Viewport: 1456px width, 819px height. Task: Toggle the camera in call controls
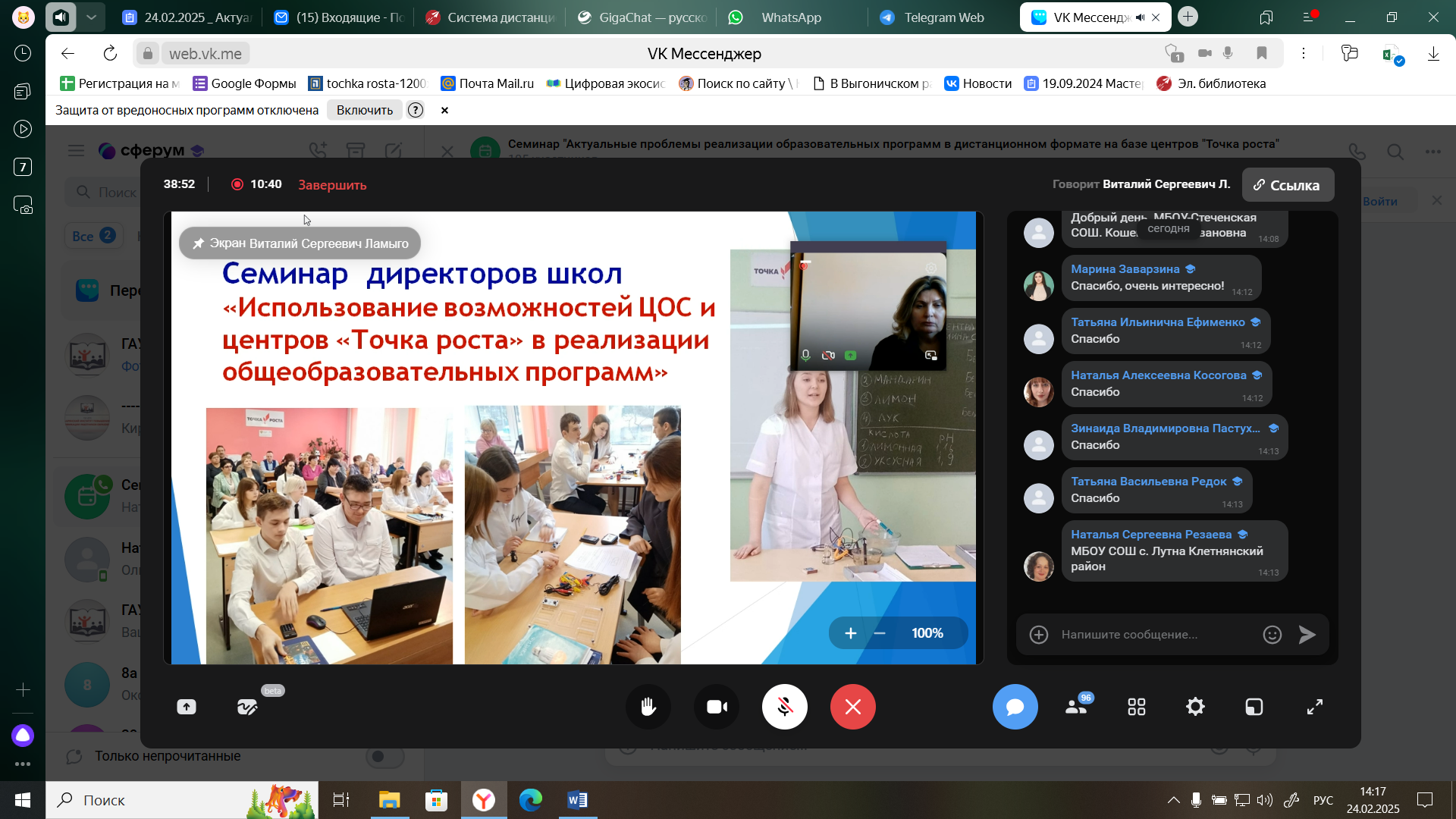[x=717, y=707]
